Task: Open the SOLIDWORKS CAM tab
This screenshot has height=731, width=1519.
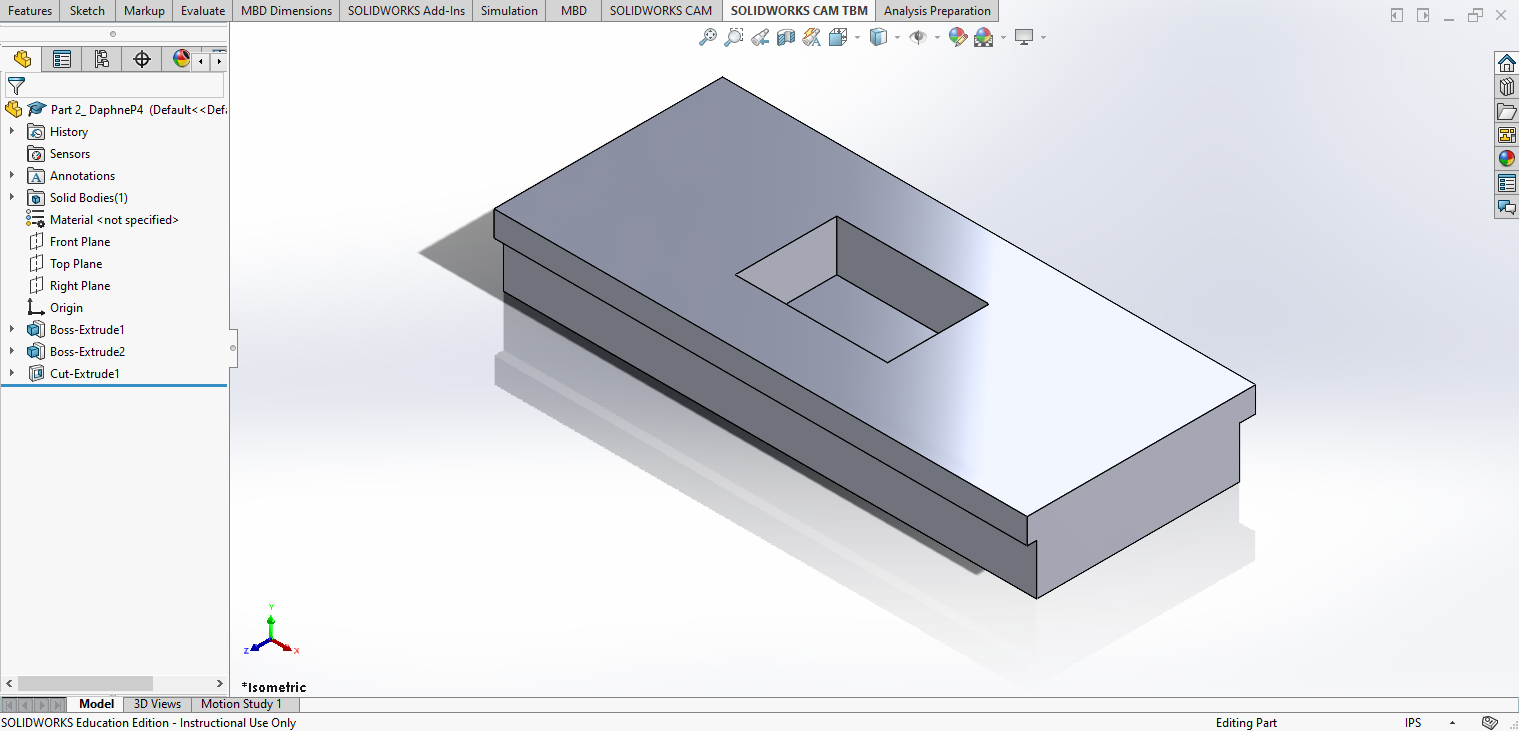Action: click(662, 11)
